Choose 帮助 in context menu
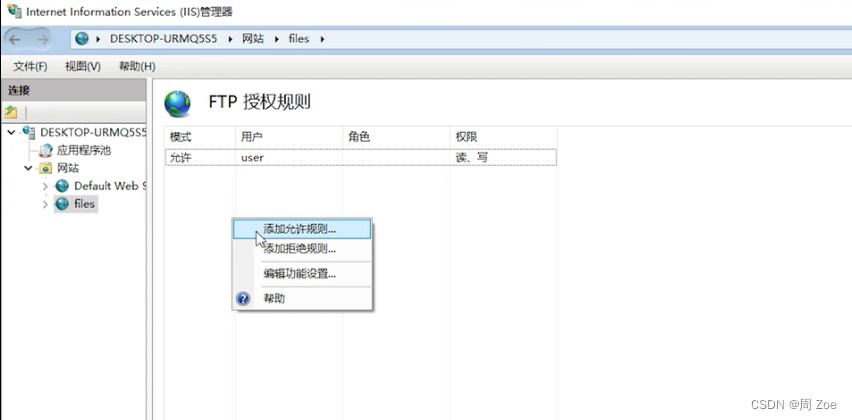Screen dimensions: 852x420 [x=302, y=298]
